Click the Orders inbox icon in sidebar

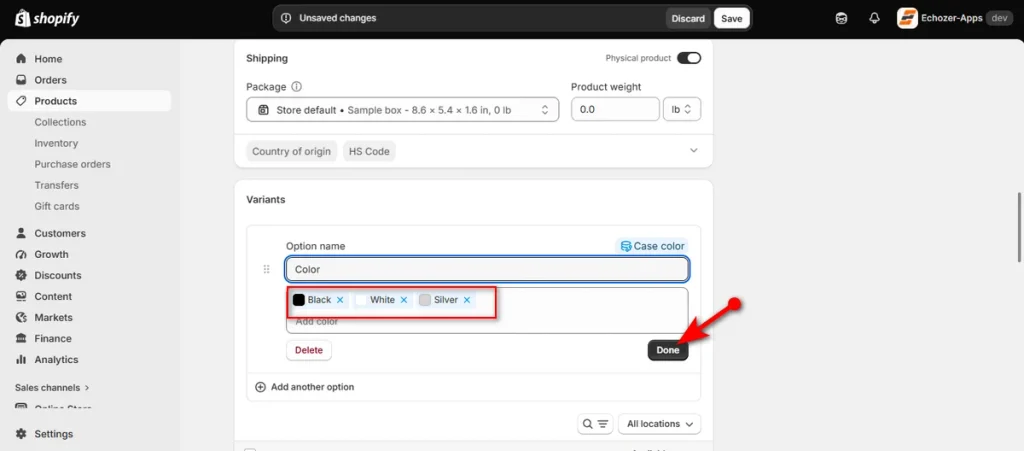coord(22,80)
